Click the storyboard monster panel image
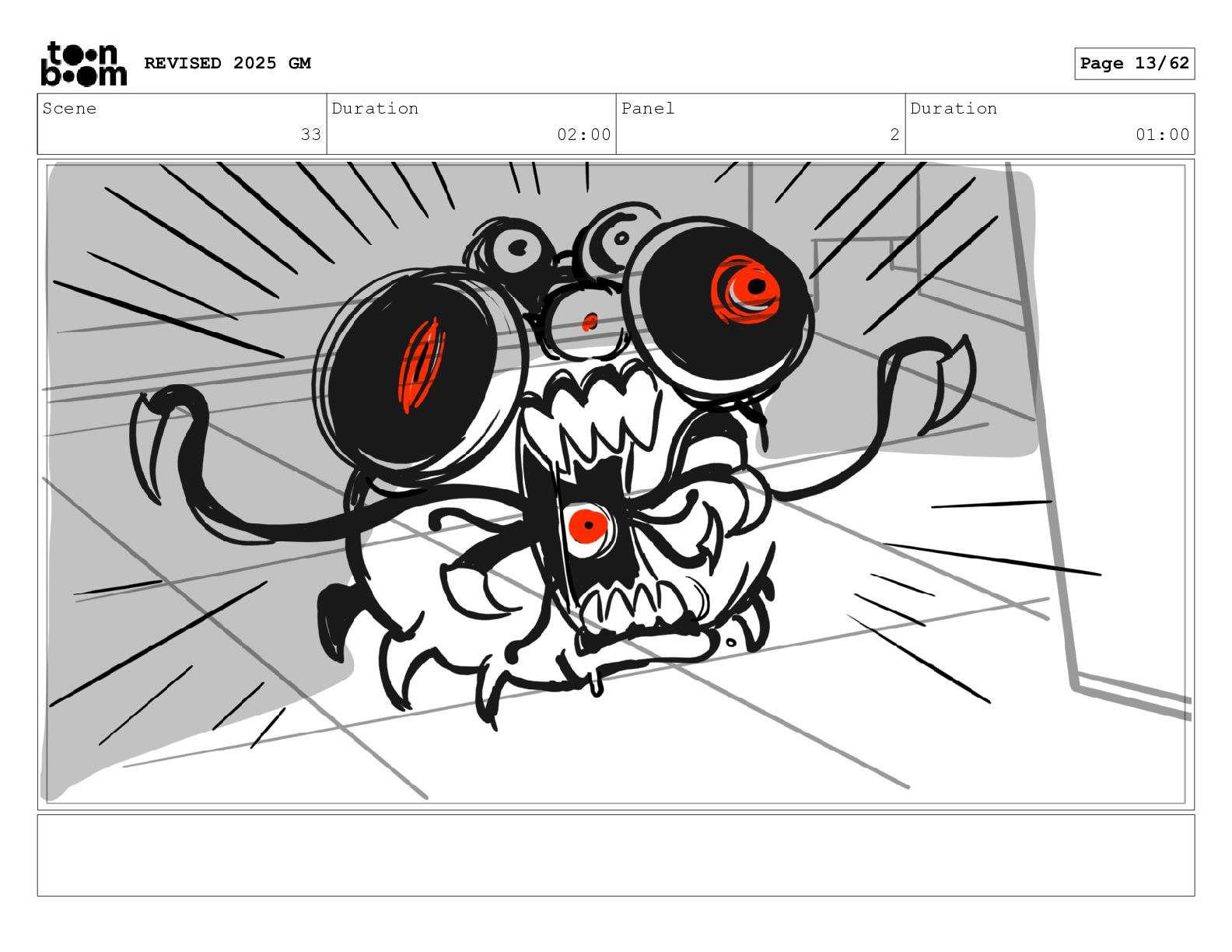The width and height of the screenshot is (1232, 952). [616, 485]
